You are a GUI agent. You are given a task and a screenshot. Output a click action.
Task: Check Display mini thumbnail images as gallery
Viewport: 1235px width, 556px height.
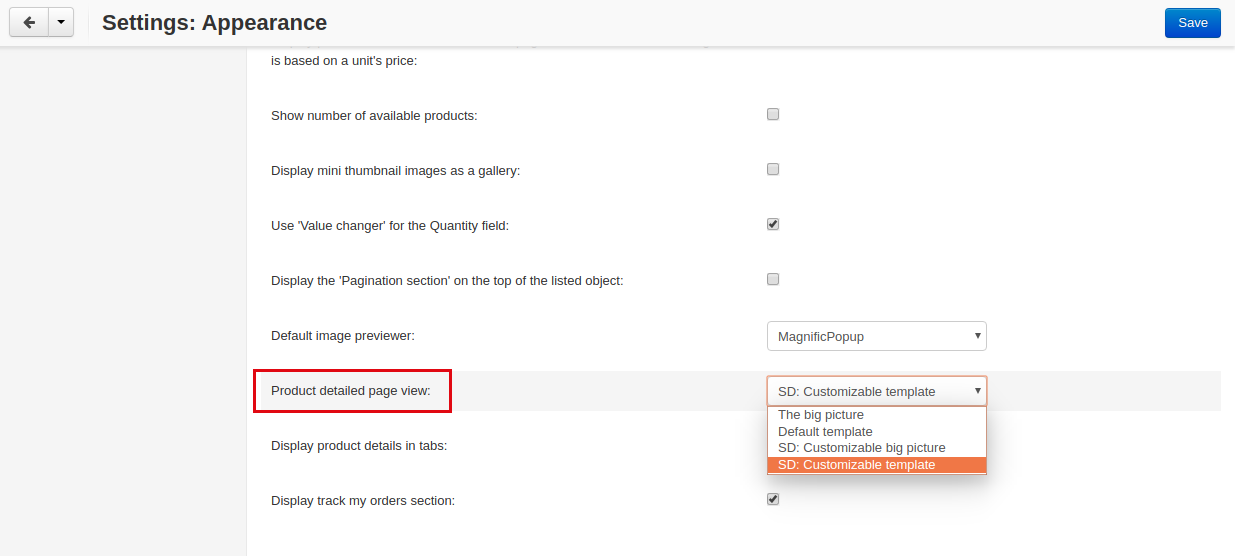(x=773, y=169)
